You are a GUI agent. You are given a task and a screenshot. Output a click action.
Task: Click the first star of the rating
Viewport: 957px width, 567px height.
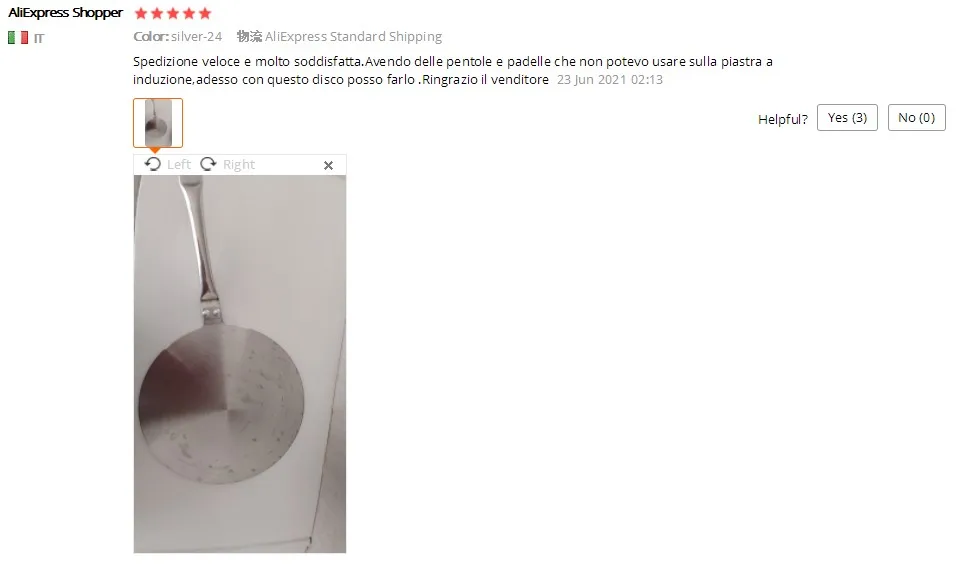[141, 13]
